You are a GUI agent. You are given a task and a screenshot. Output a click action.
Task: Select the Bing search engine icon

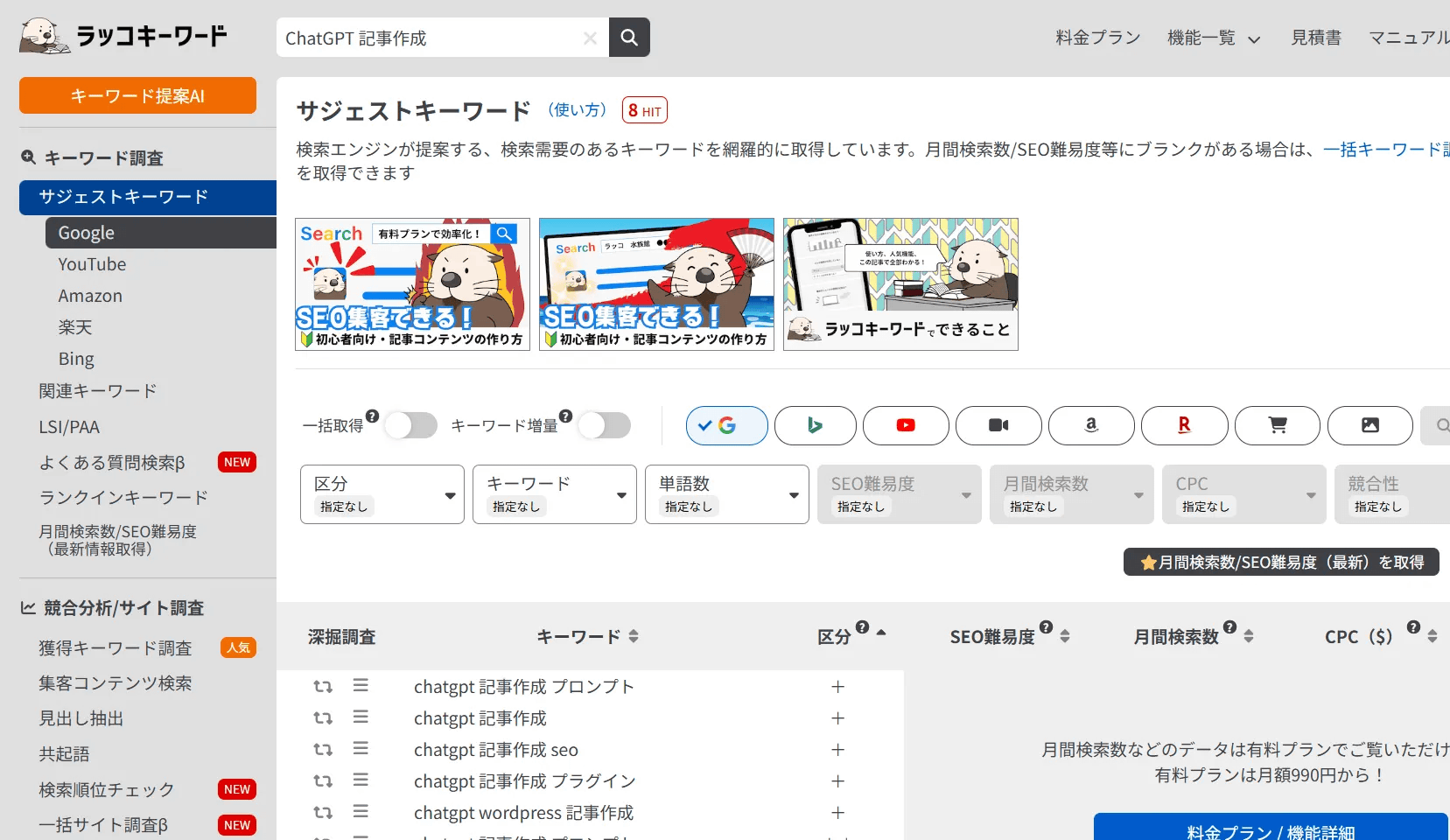click(x=815, y=425)
